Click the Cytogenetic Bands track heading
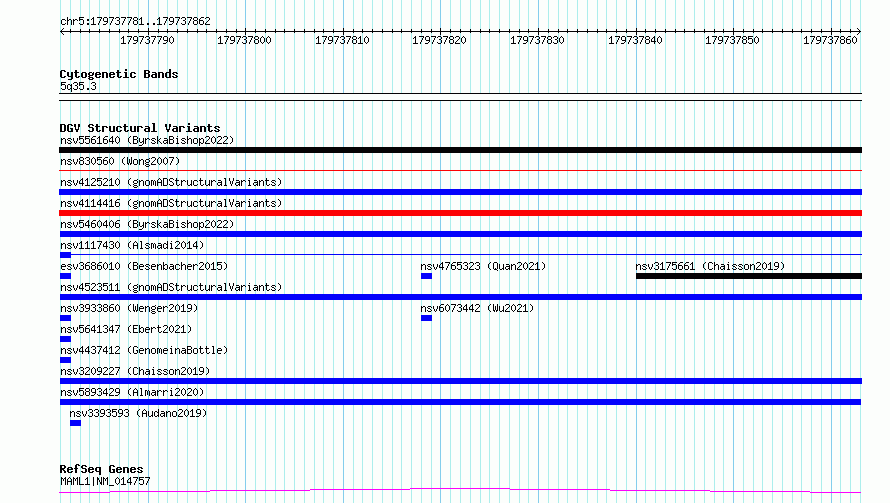The height and width of the screenshot is (503, 890). 119,74
